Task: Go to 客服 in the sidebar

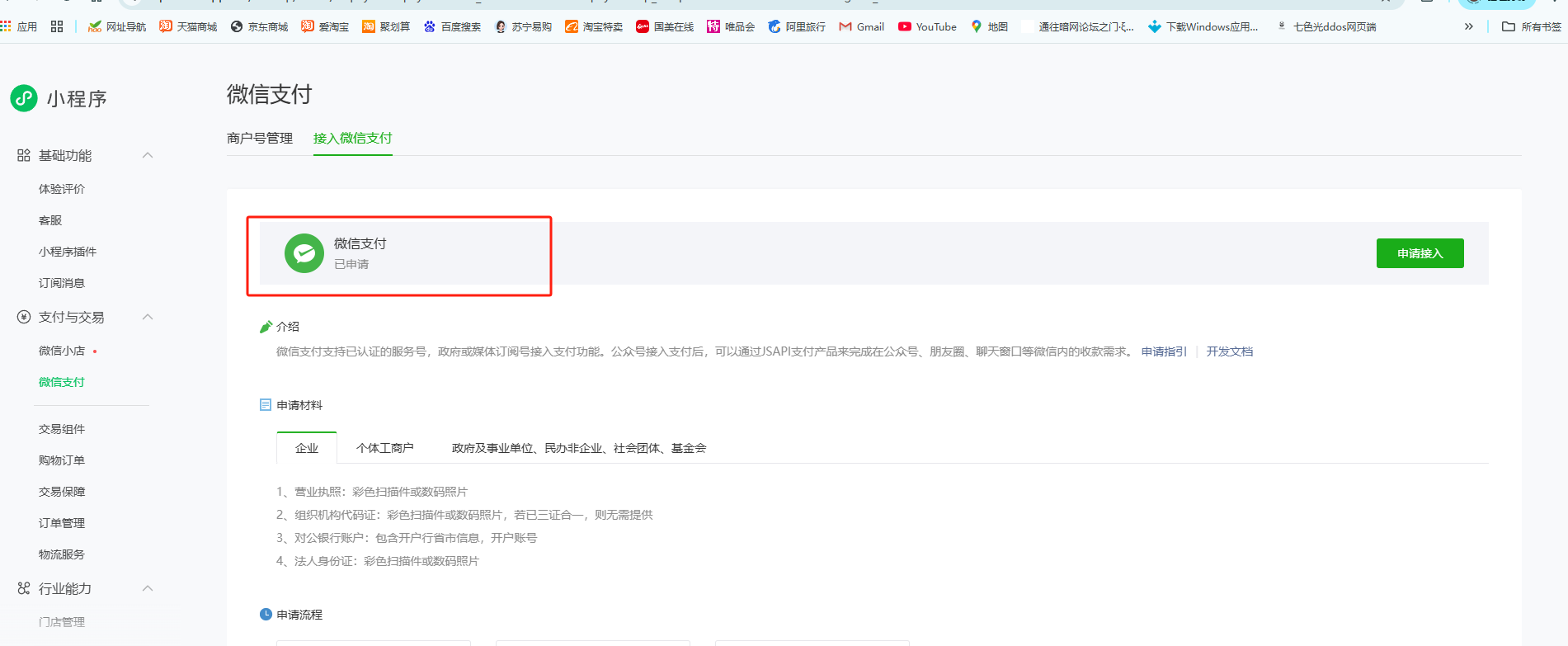Action: point(50,220)
